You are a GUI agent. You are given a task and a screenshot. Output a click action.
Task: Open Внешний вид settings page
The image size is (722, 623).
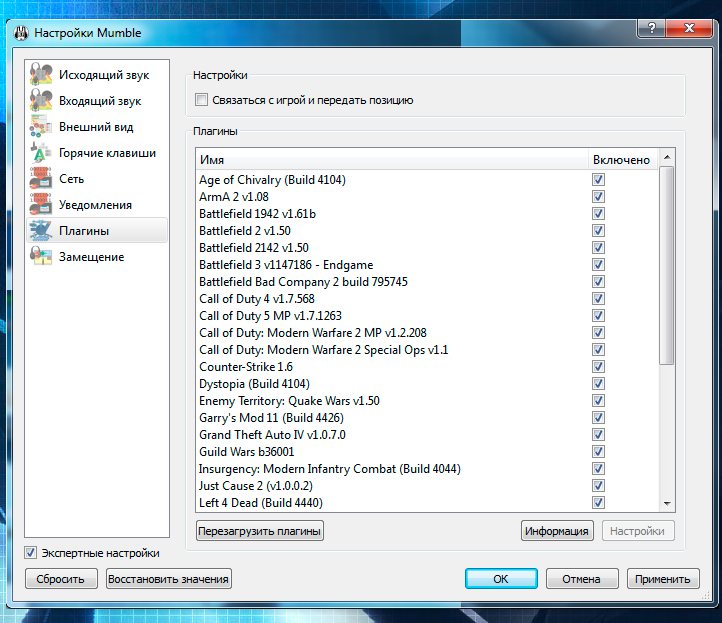pos(97,127)
